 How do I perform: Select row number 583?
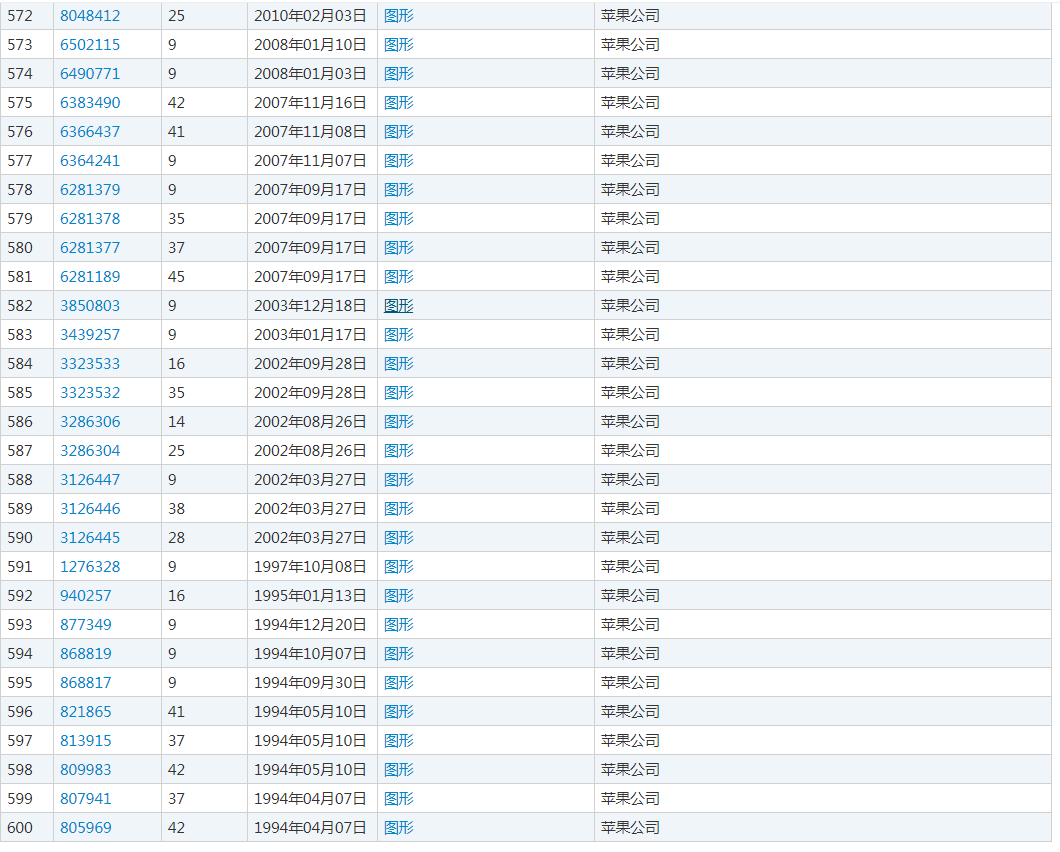point(20,335)
